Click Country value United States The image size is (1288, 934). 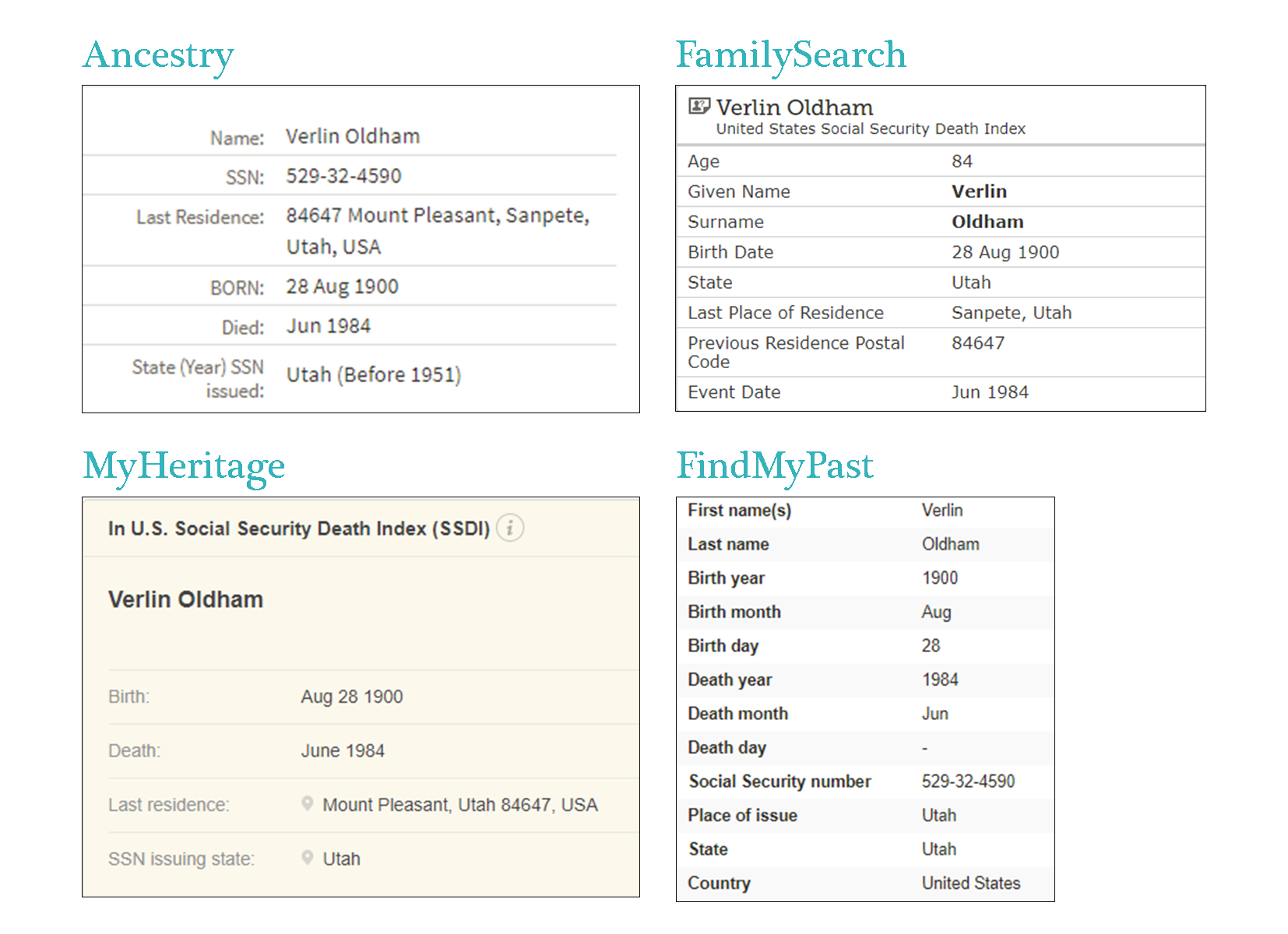(x=971, y=883)
